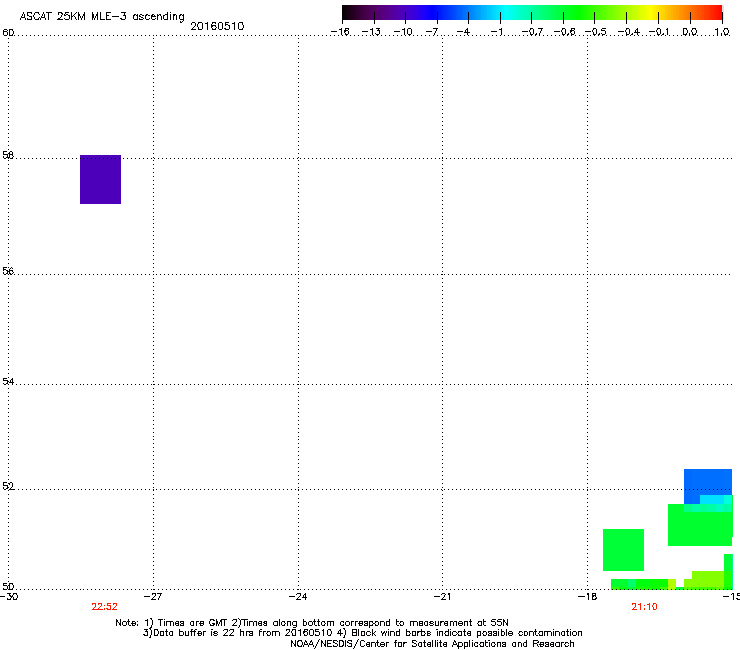Click the latitude axis label "58"

tap(8, 155)
